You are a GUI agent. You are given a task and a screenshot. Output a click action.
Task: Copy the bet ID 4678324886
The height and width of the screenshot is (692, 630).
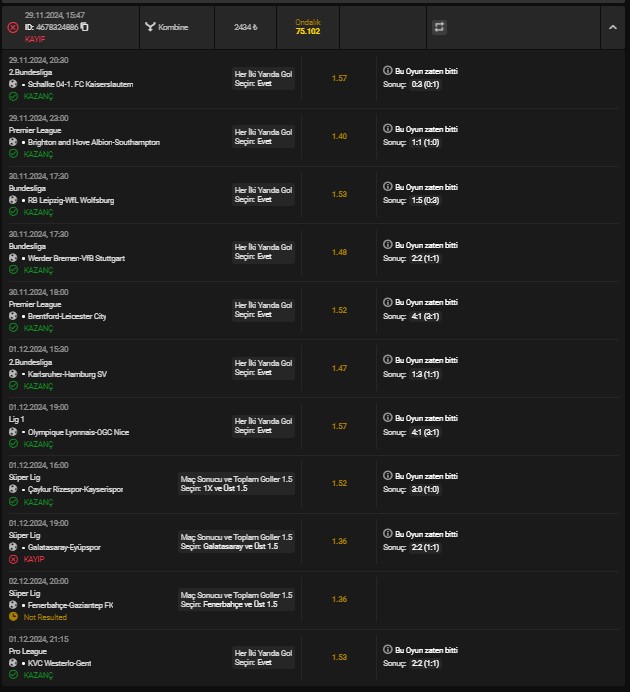(85, 27)
